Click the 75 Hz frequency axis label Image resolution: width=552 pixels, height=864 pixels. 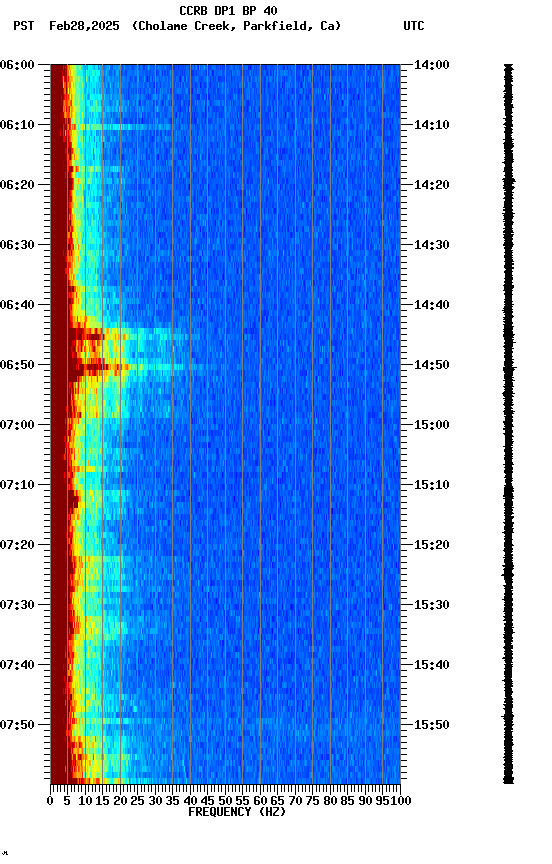tap(312, 801)
